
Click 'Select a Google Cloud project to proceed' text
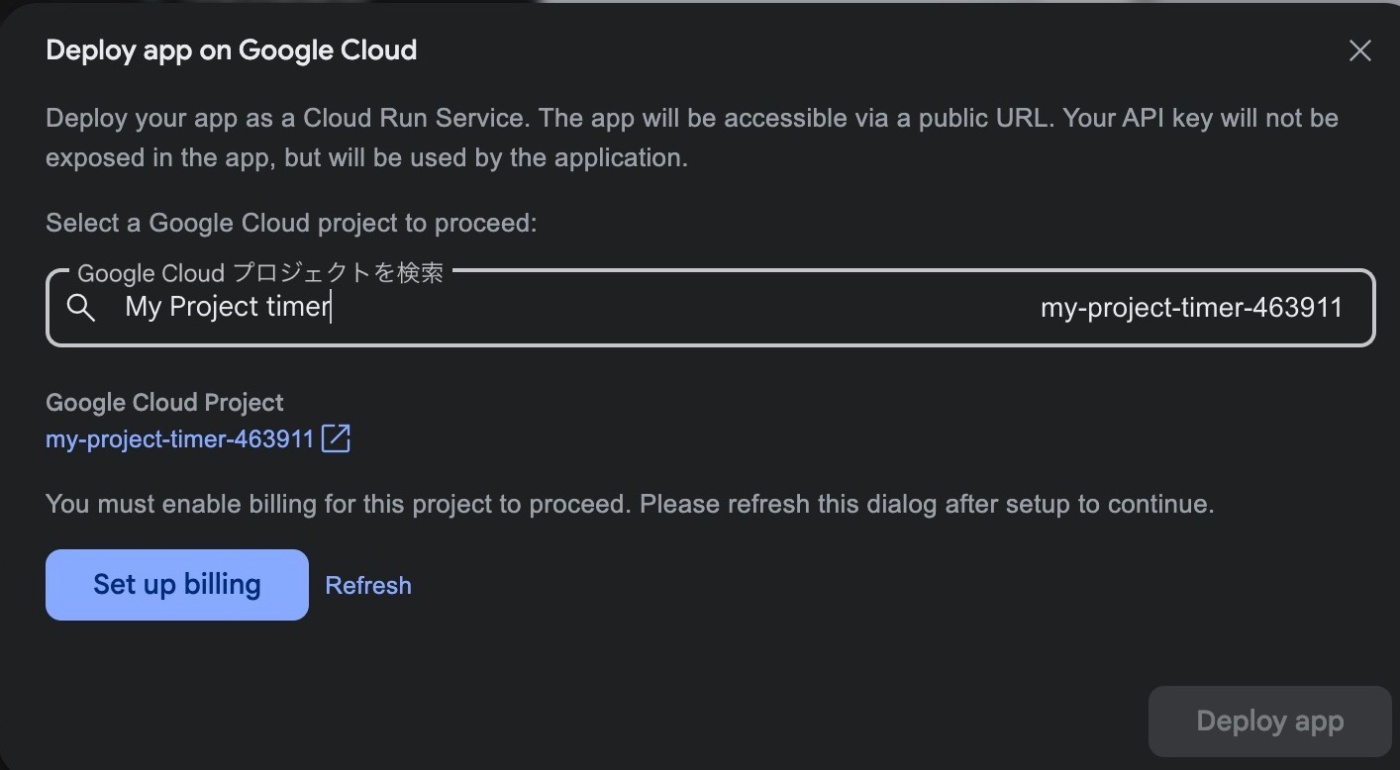(291, 223)
